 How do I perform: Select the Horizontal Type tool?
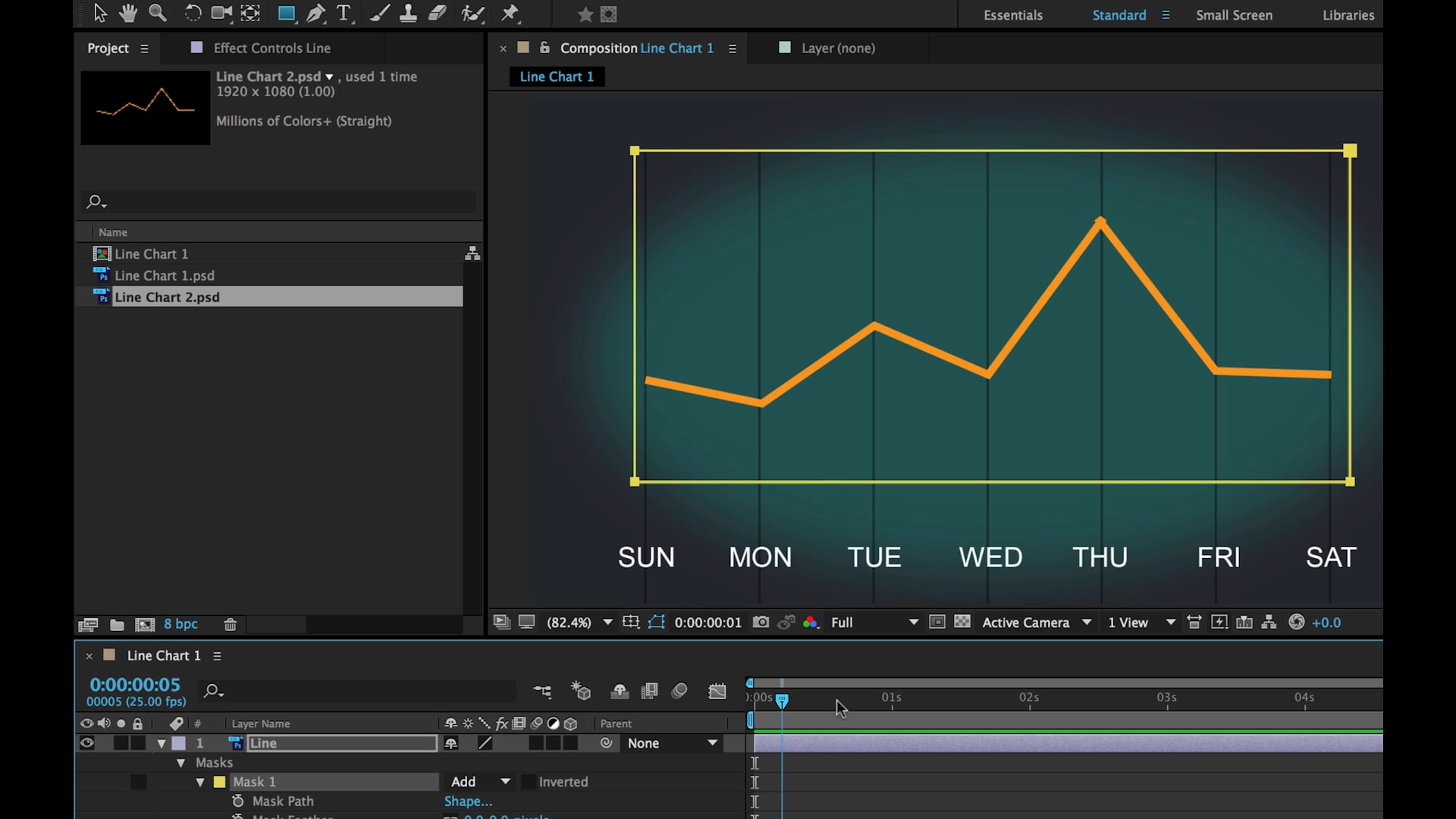[x=344, y=13]
